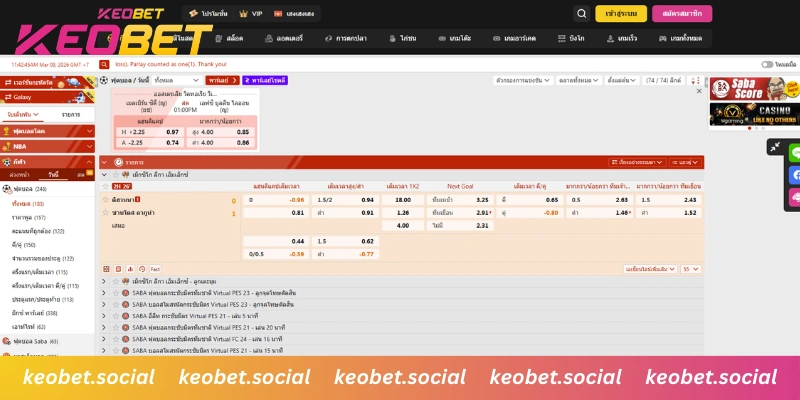
Task: Collapse the red match list section header chevron
Action: pyautogui.click(x=104, y=161)
